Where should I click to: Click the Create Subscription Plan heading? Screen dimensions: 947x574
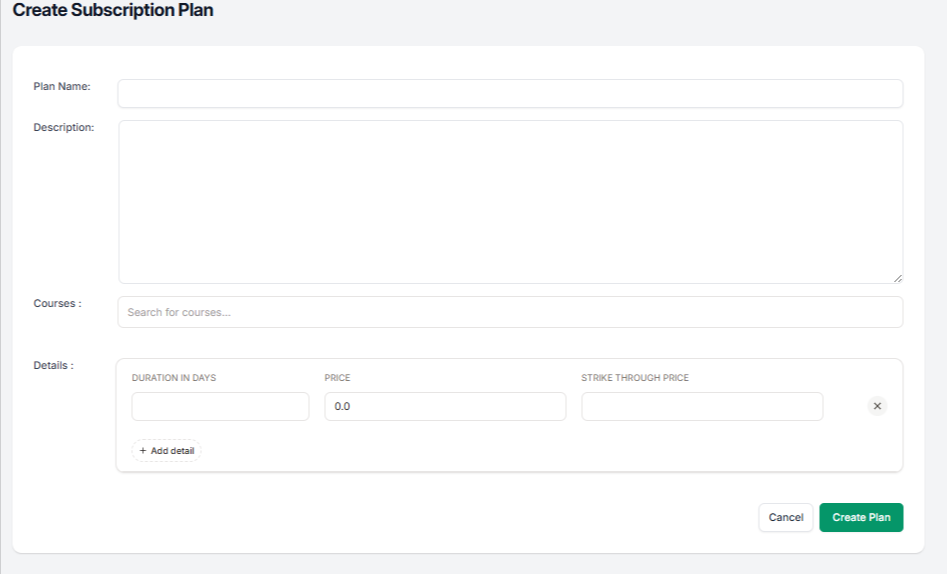click(x=113, y=11)
